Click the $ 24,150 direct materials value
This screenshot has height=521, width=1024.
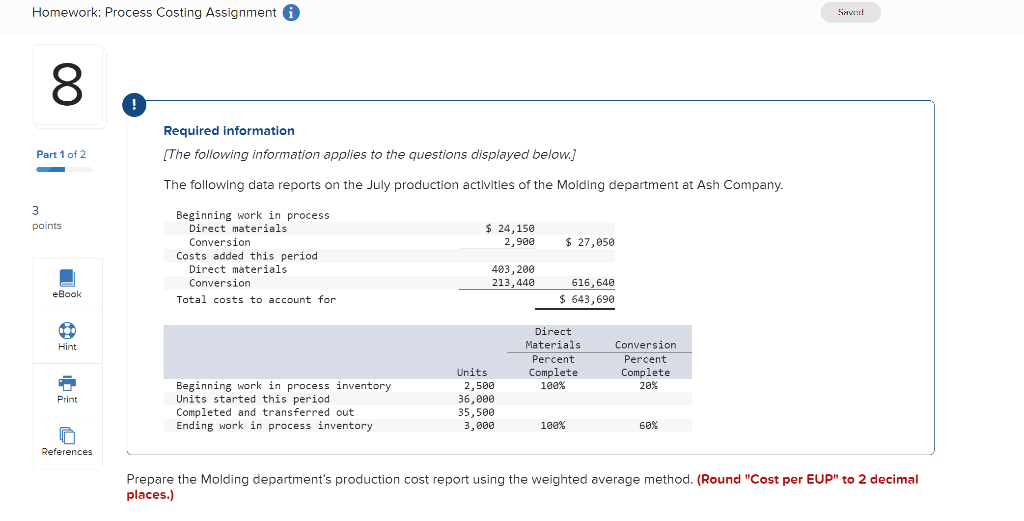point(510,229)
